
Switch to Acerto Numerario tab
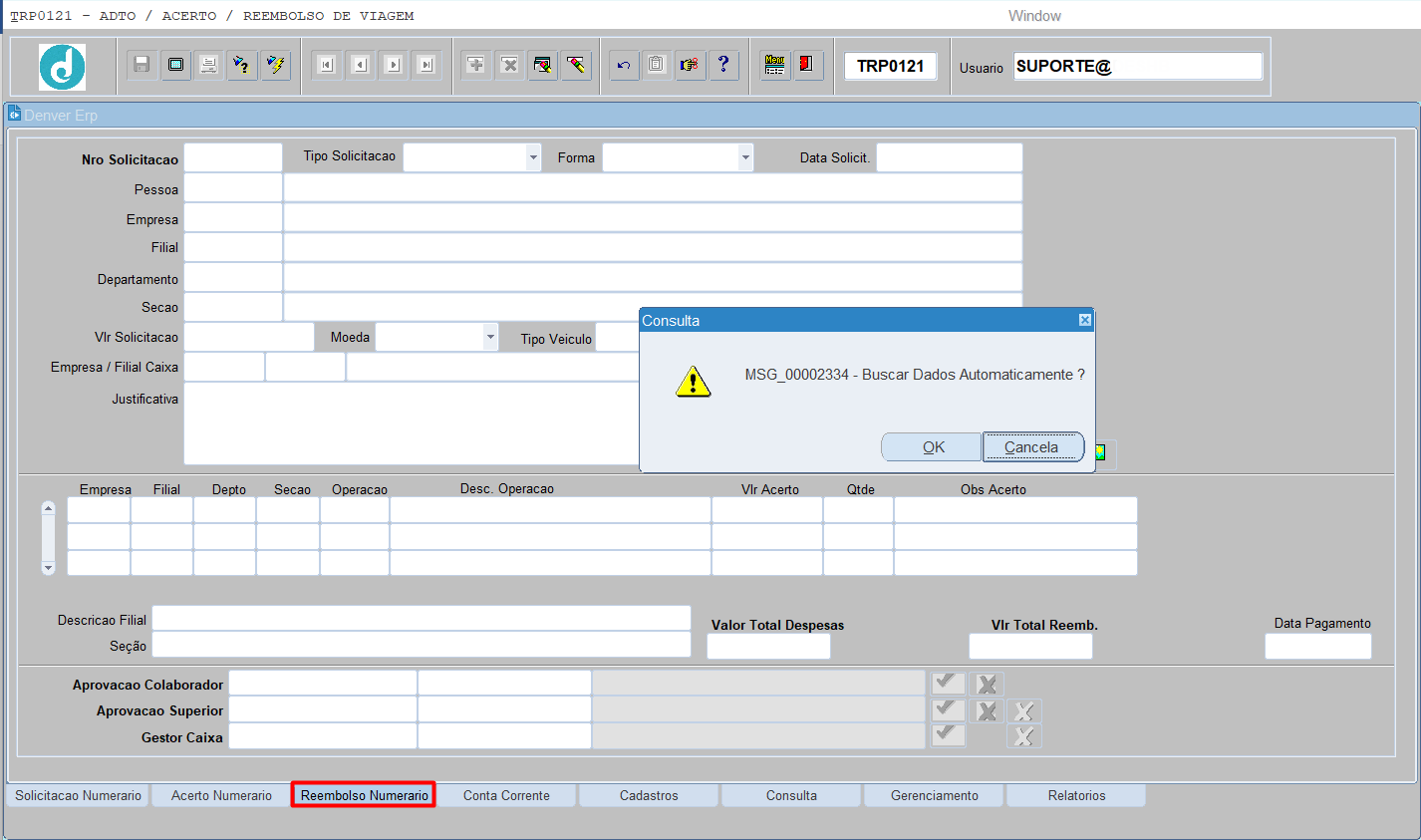pos(221,795)
